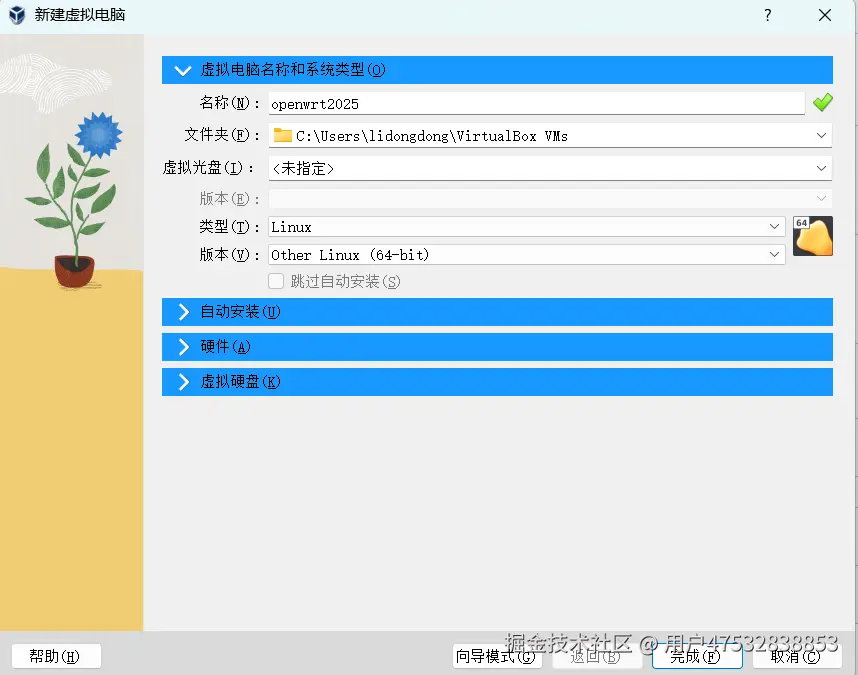Image resolution: width=858 pixels, height=675 pixels.
Task: Click the potted blue flower illustration
Action: click(x=74, y=200)
